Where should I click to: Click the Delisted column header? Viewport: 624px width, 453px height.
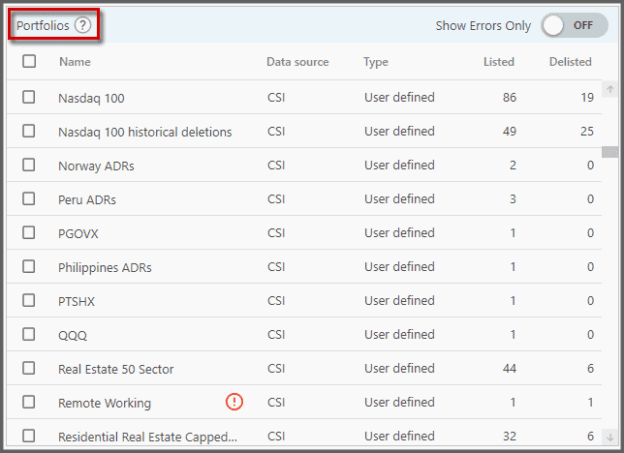pyautogui.click(x=570, y=62)
